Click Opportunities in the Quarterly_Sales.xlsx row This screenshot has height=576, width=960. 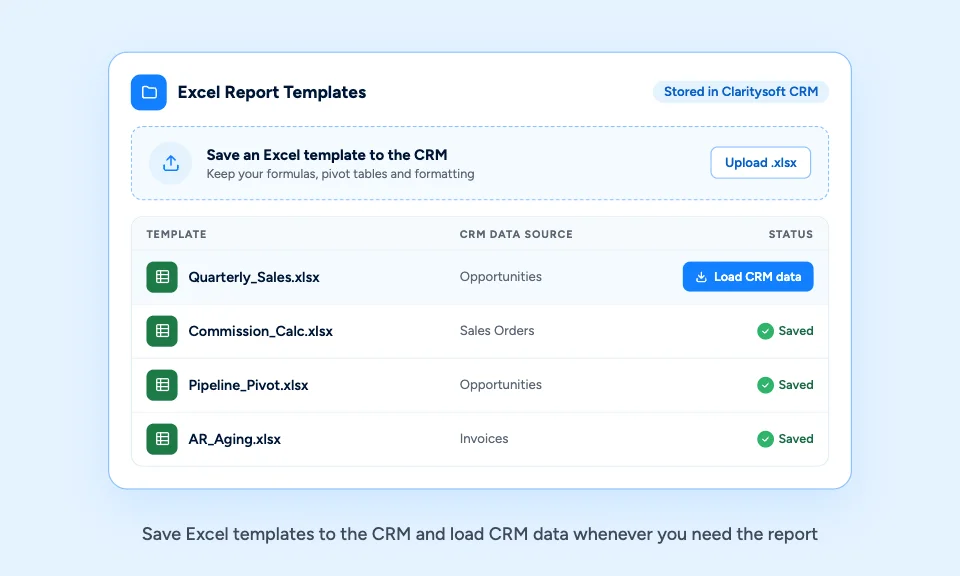(x=500, y=277)
